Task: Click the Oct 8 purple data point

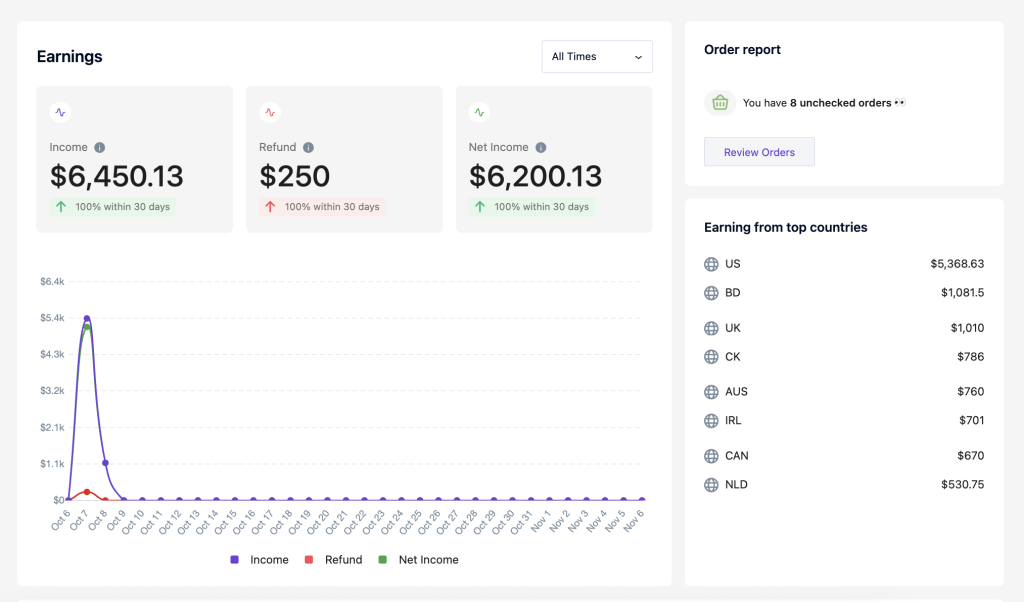Action: click(105, 463)
